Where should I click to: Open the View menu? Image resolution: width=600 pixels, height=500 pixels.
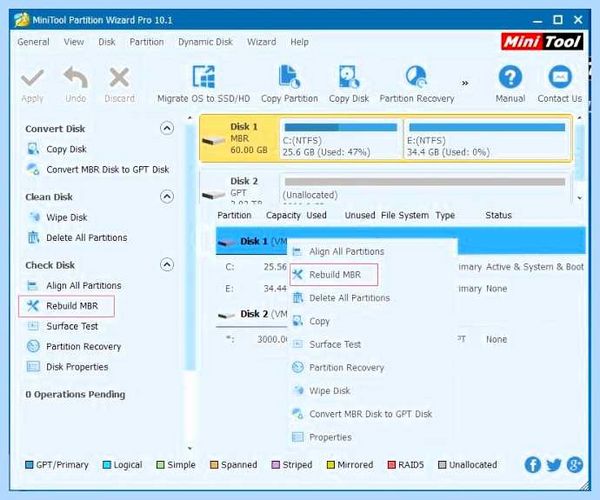(74, 42)
